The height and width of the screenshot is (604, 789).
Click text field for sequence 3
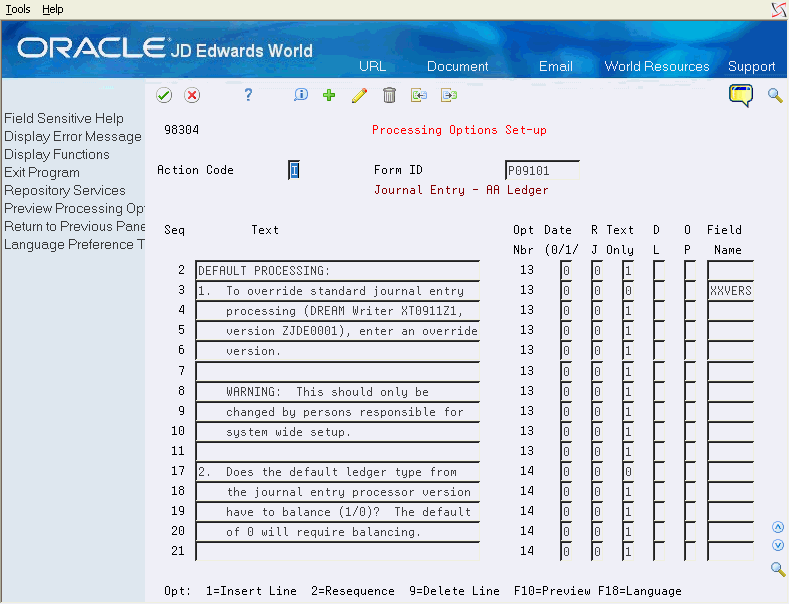tap(337, 290)
